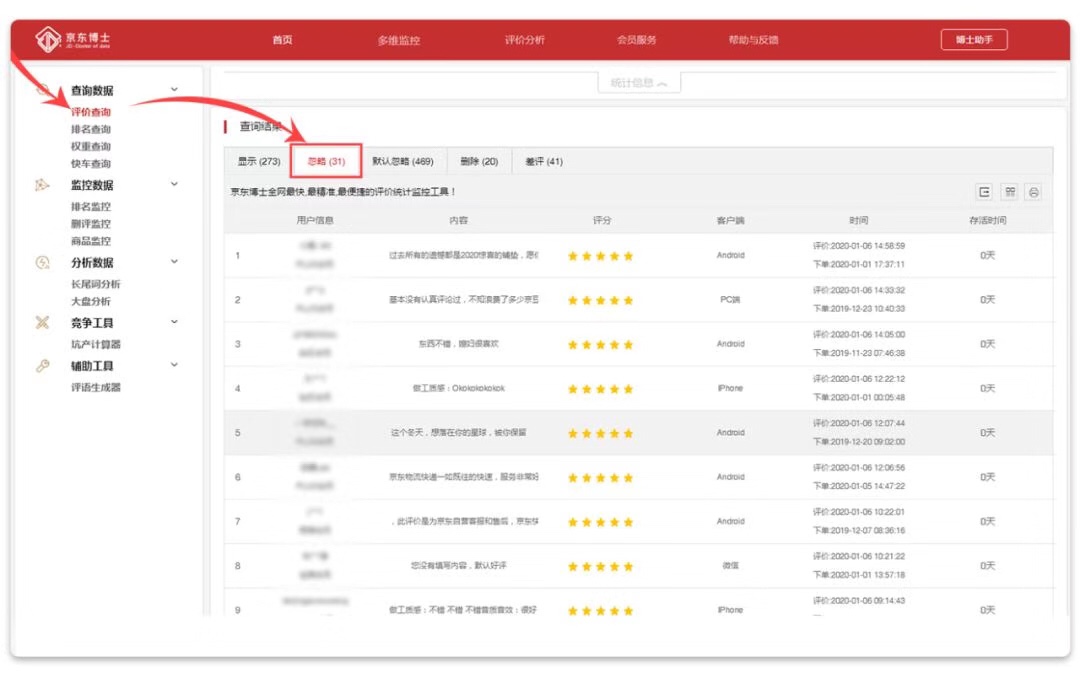Click the 监控数据 sidebar section icon
Screen dimensions: 1080x678
pyautogui.click(x=42, y=185)
